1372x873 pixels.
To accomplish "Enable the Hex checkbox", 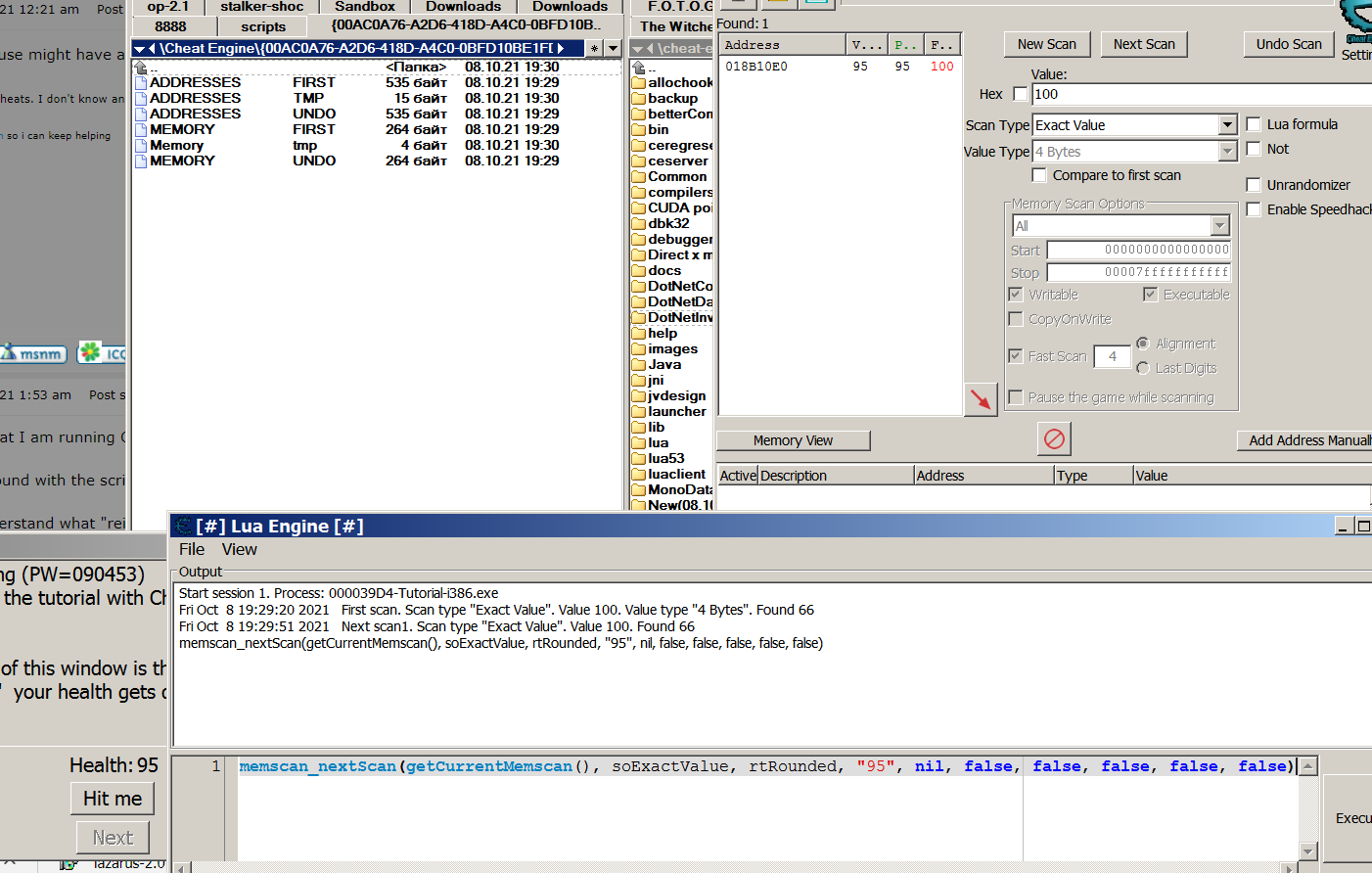I will pyautogui.click(x=1021, y=94).
